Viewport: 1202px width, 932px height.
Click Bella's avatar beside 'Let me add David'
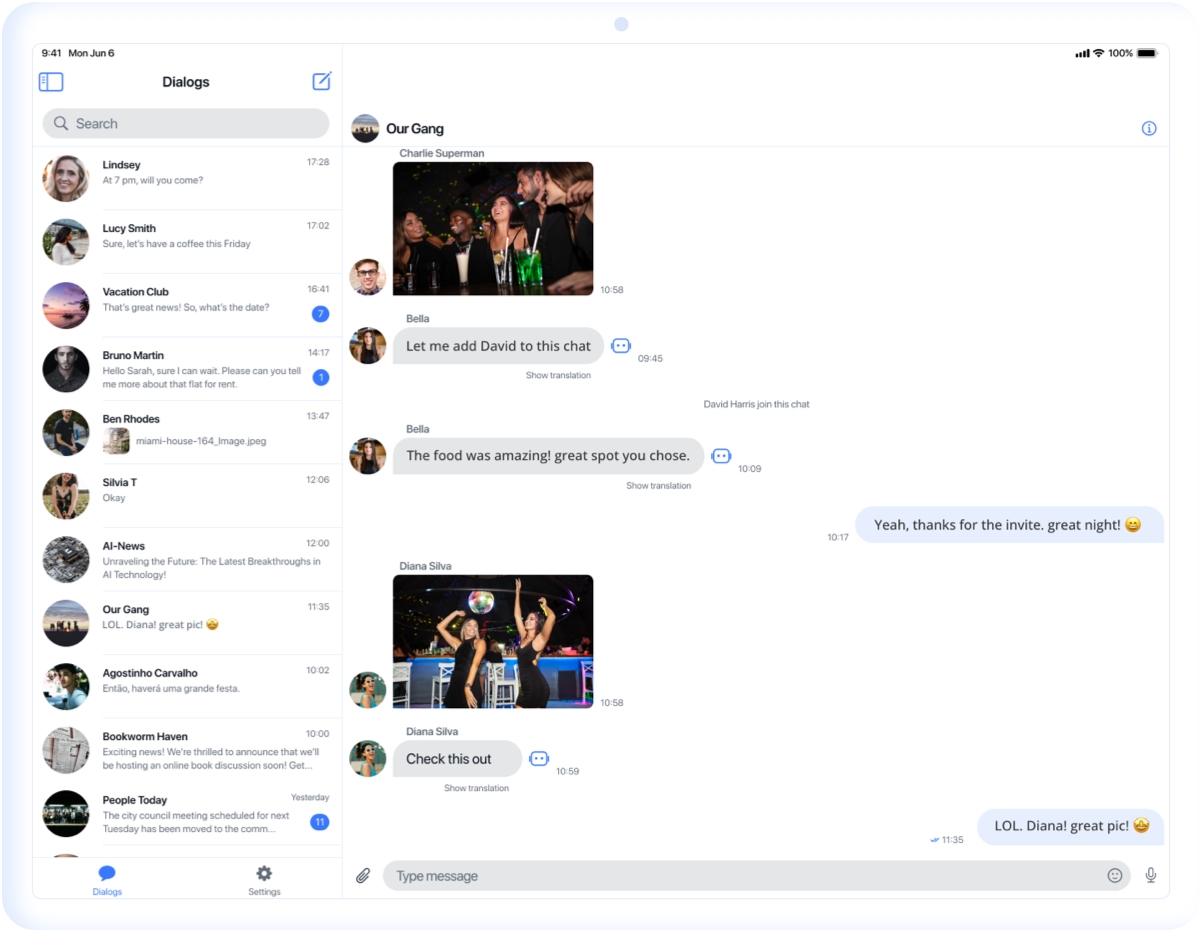(x=367, y=346)
